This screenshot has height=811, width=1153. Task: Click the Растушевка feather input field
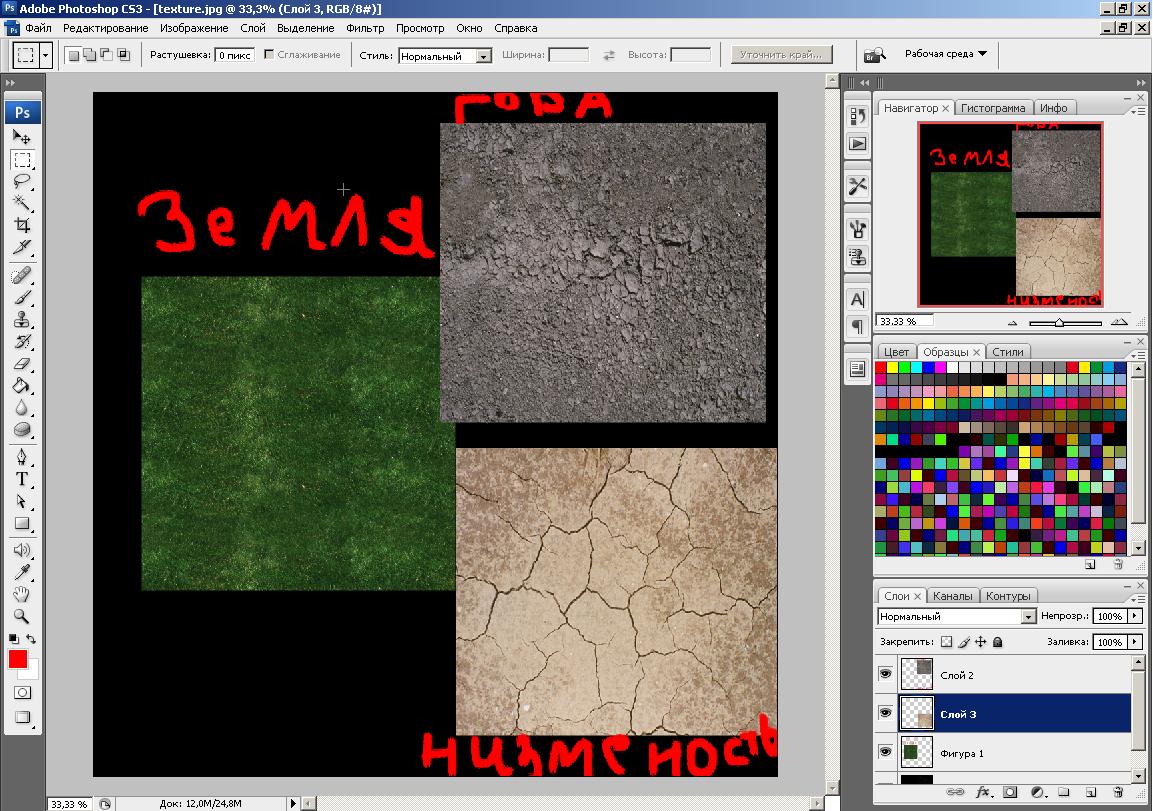coord(235,55)
